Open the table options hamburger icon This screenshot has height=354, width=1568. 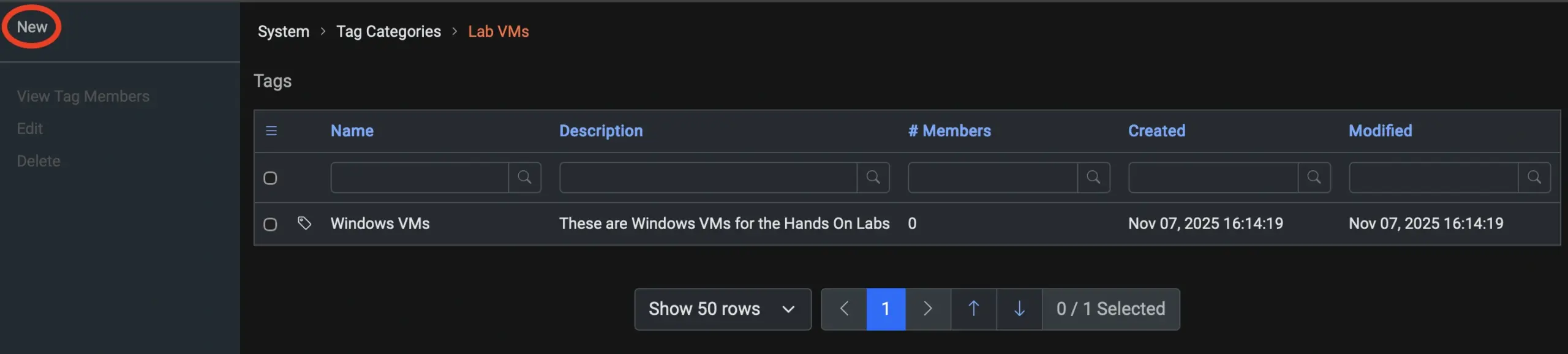[271, 130]
